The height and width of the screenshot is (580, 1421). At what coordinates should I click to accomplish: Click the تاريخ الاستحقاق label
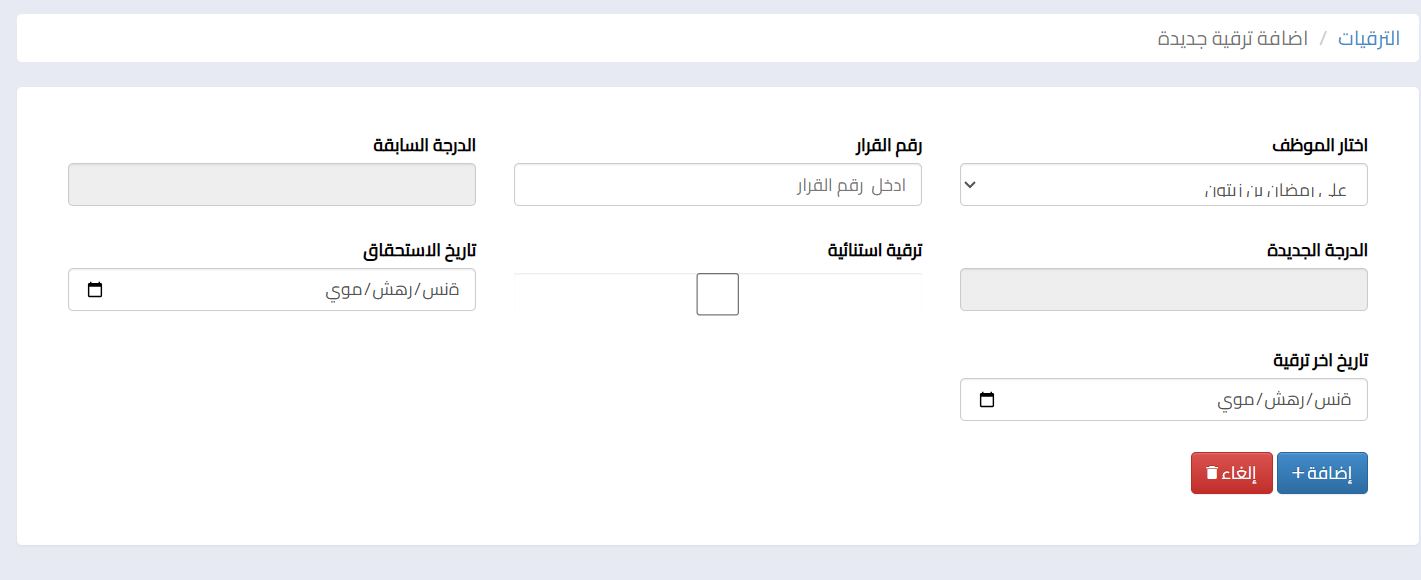click(419, 250)
